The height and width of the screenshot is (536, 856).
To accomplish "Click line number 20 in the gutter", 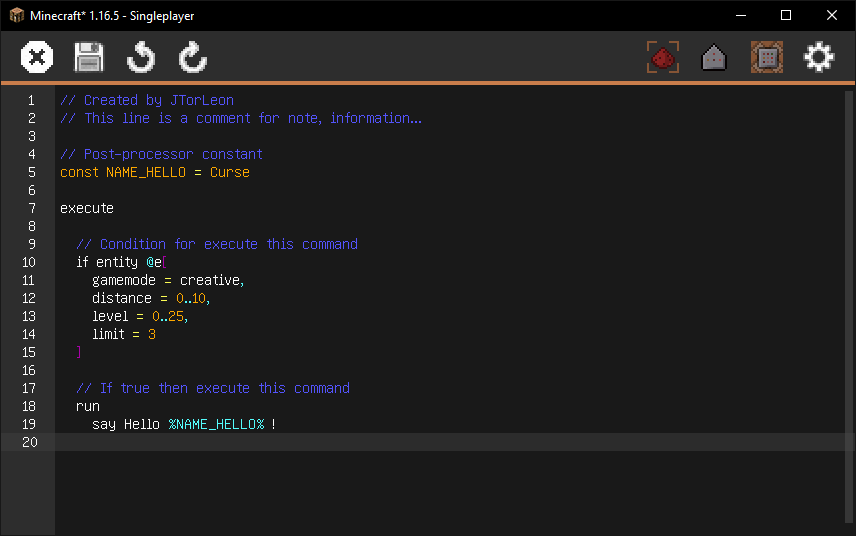I will point(28,442).
